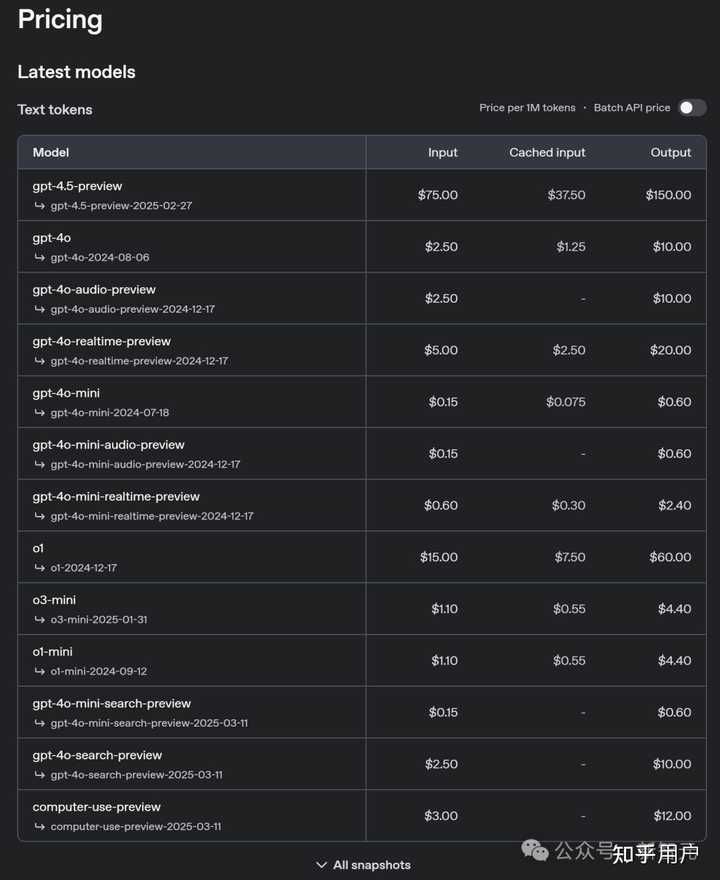This screenshot has width=720, height=880.
Task: Click the Pricing page title
Action: click(x=59, y=20)
